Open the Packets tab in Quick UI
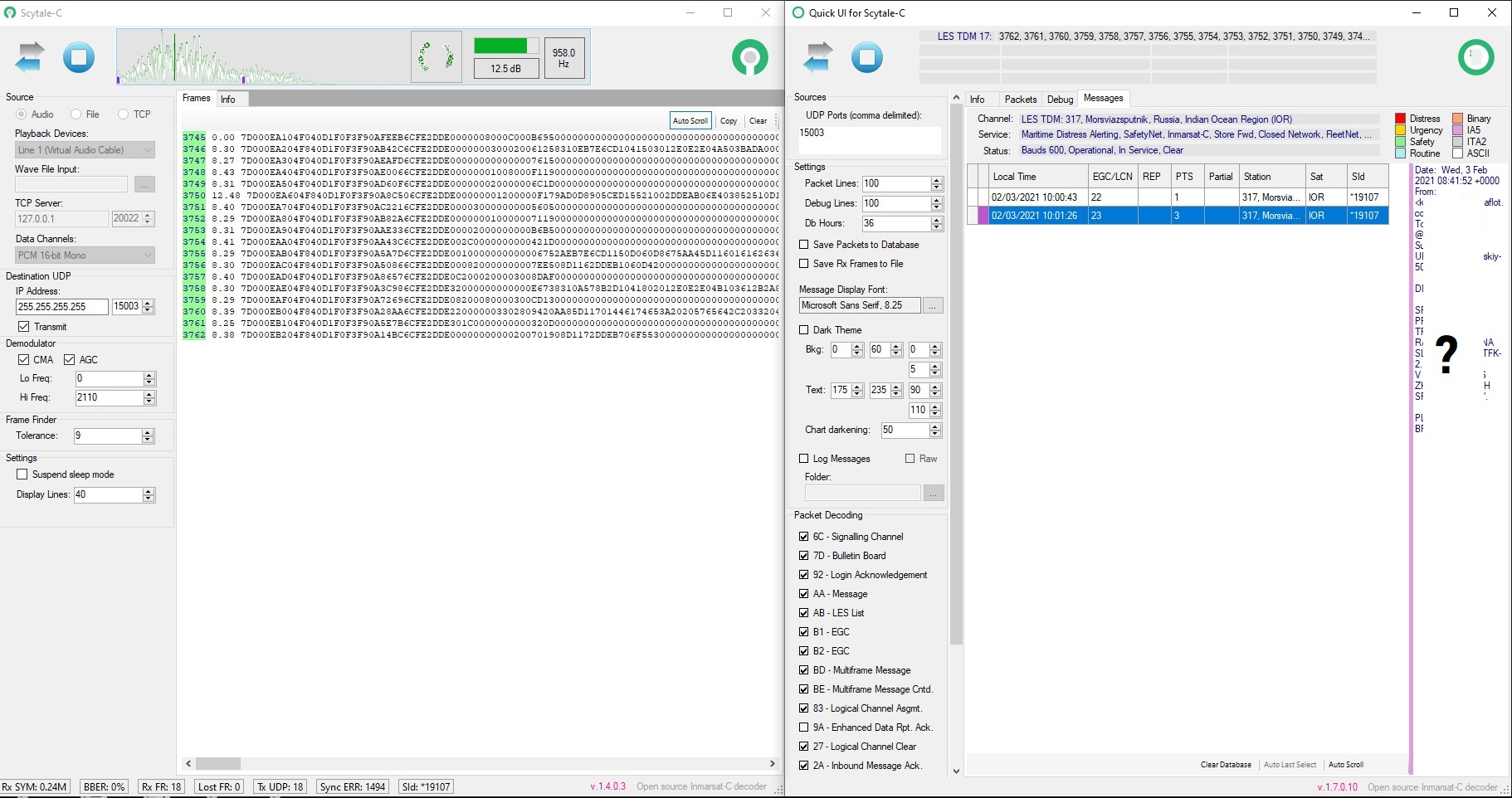The image size is (1512, 798). [x=1020, y=99]
